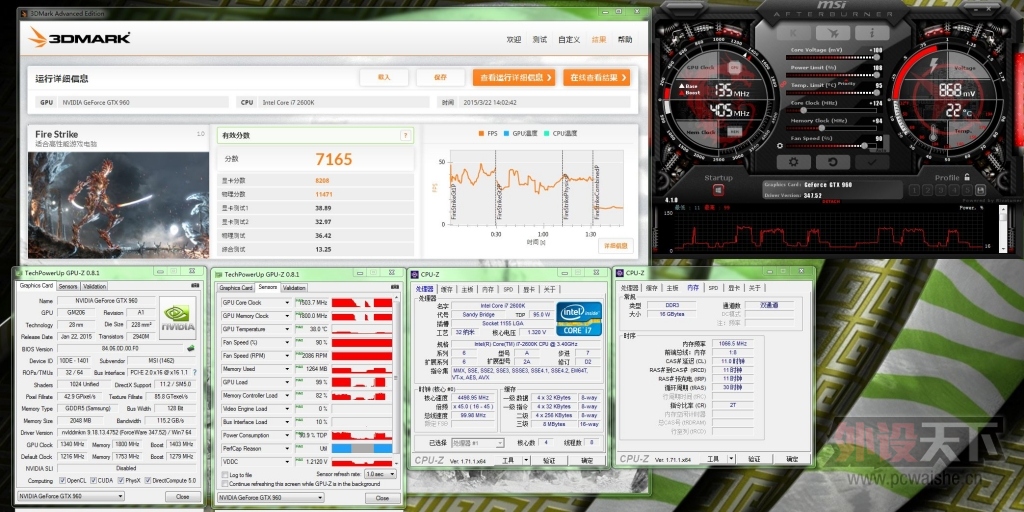Click scrollbar on Afterburner monitoring graph
Image resolution: width=1024 pixels, height=512 pixels.
click(x=1004, y=229)
